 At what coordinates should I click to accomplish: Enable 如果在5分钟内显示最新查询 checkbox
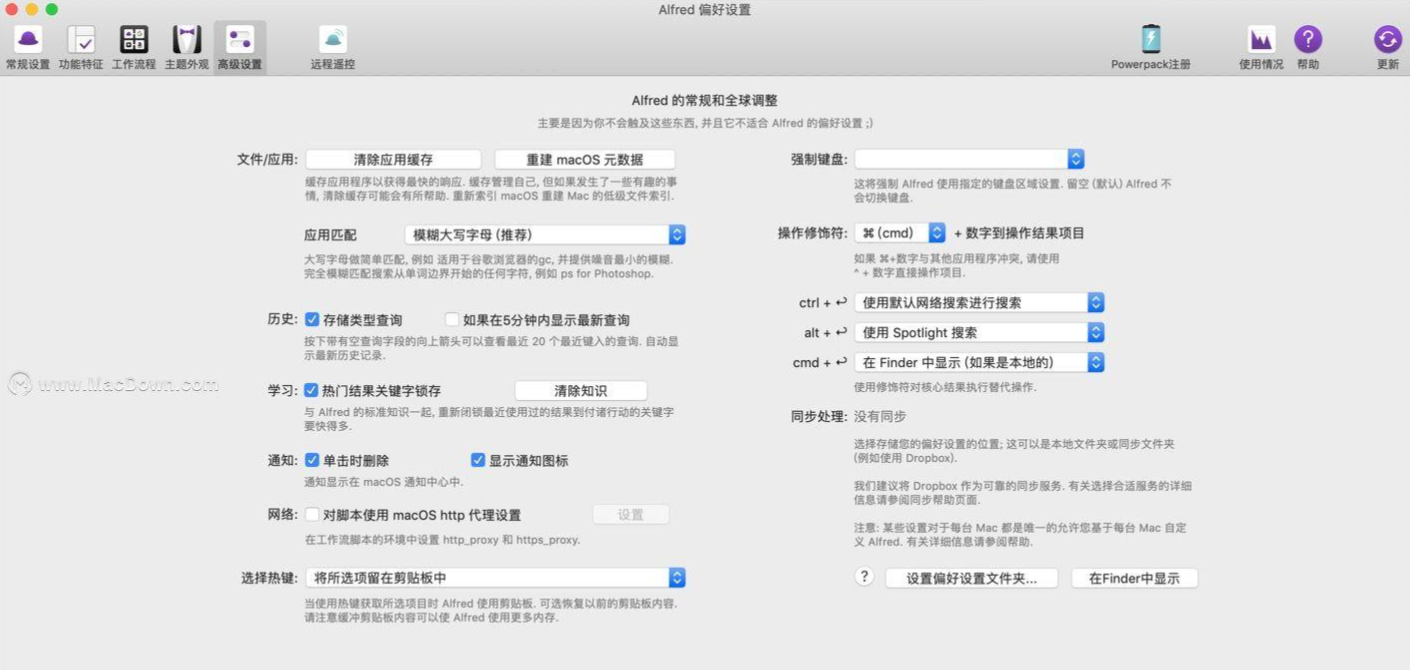[x=452, y=320]
